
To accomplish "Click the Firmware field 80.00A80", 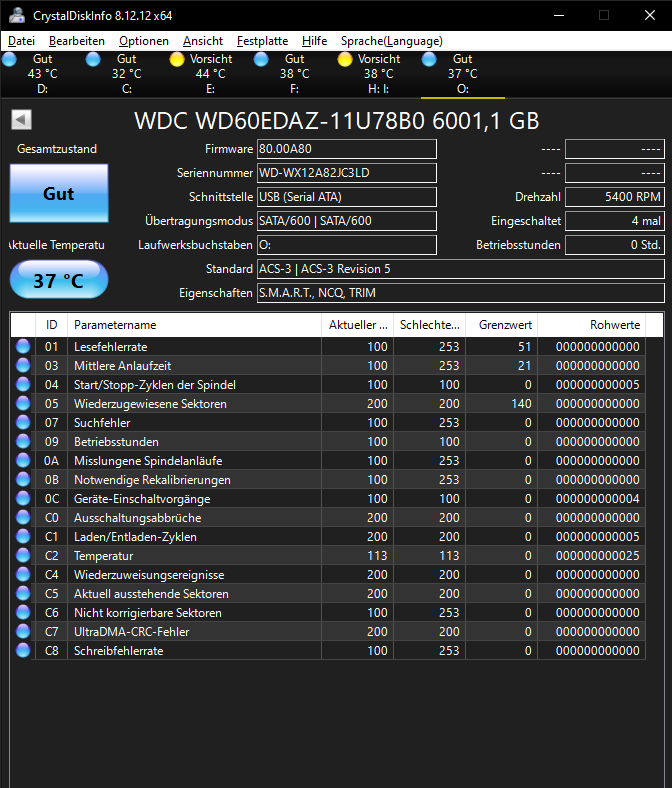I will click(347, 149).
